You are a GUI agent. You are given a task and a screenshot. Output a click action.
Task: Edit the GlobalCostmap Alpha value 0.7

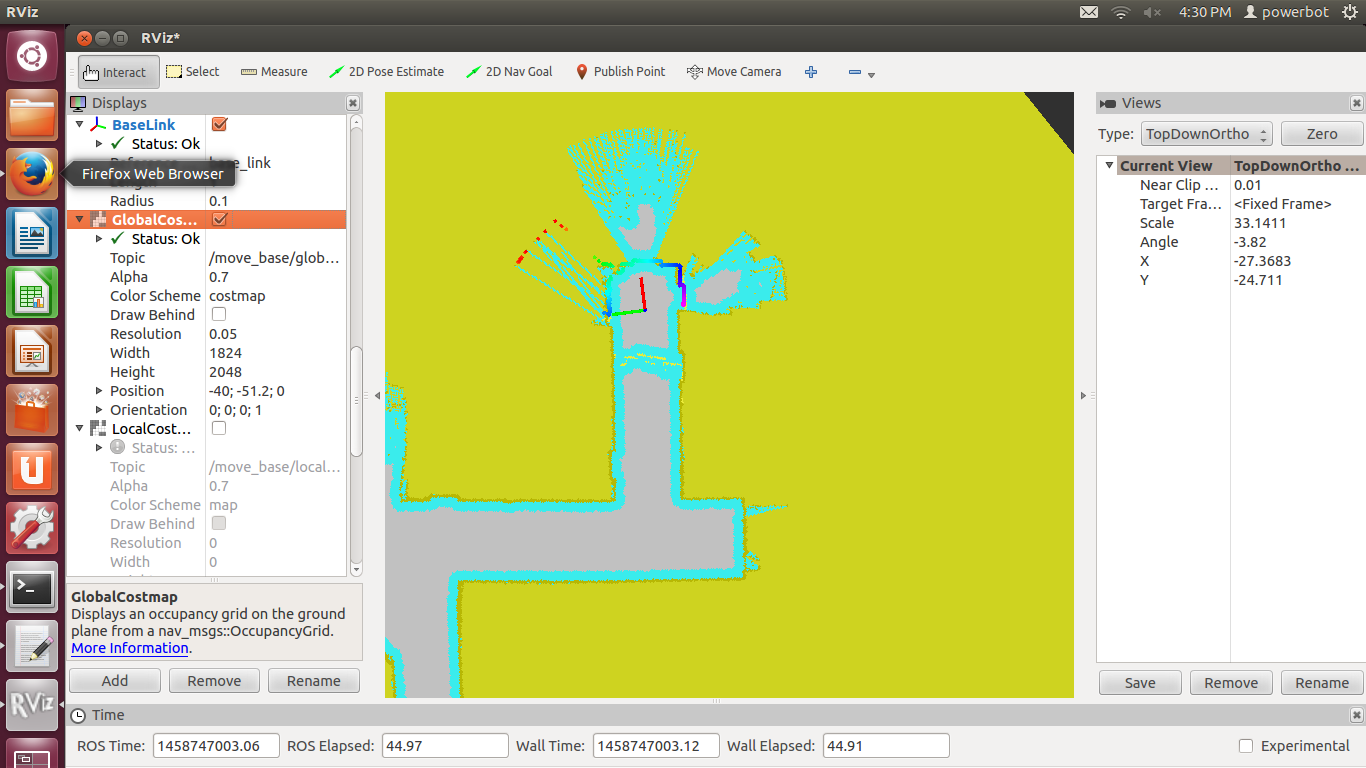pyautogui.click(x=275, y=277)
